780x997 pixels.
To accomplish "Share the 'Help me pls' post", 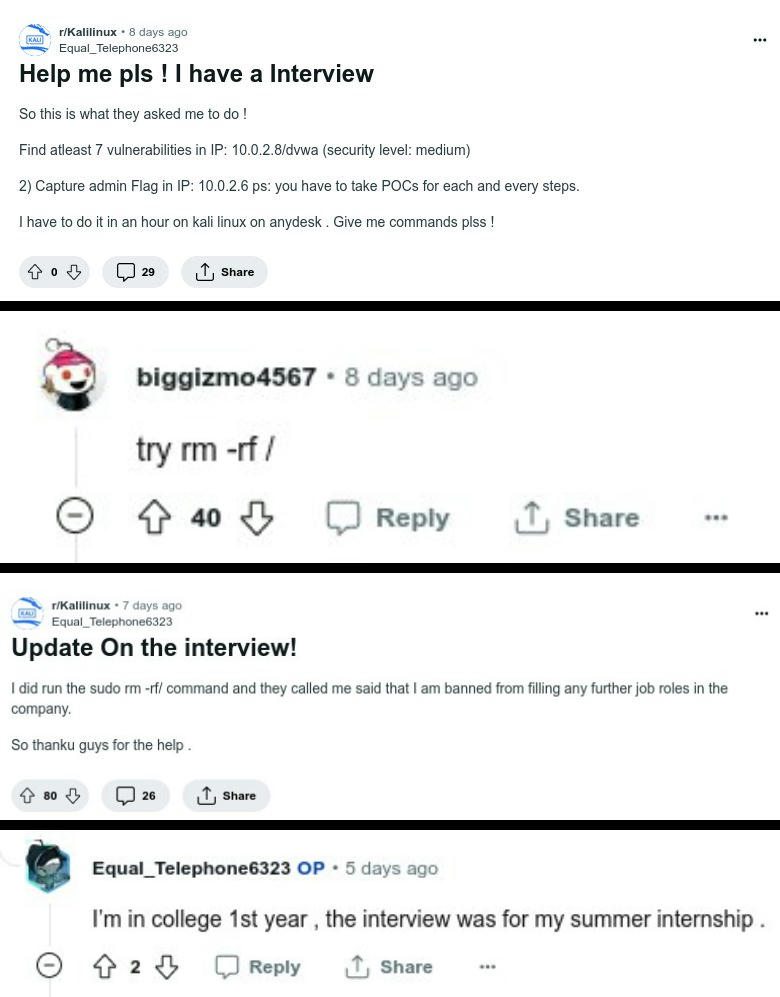I will (224, 272).
